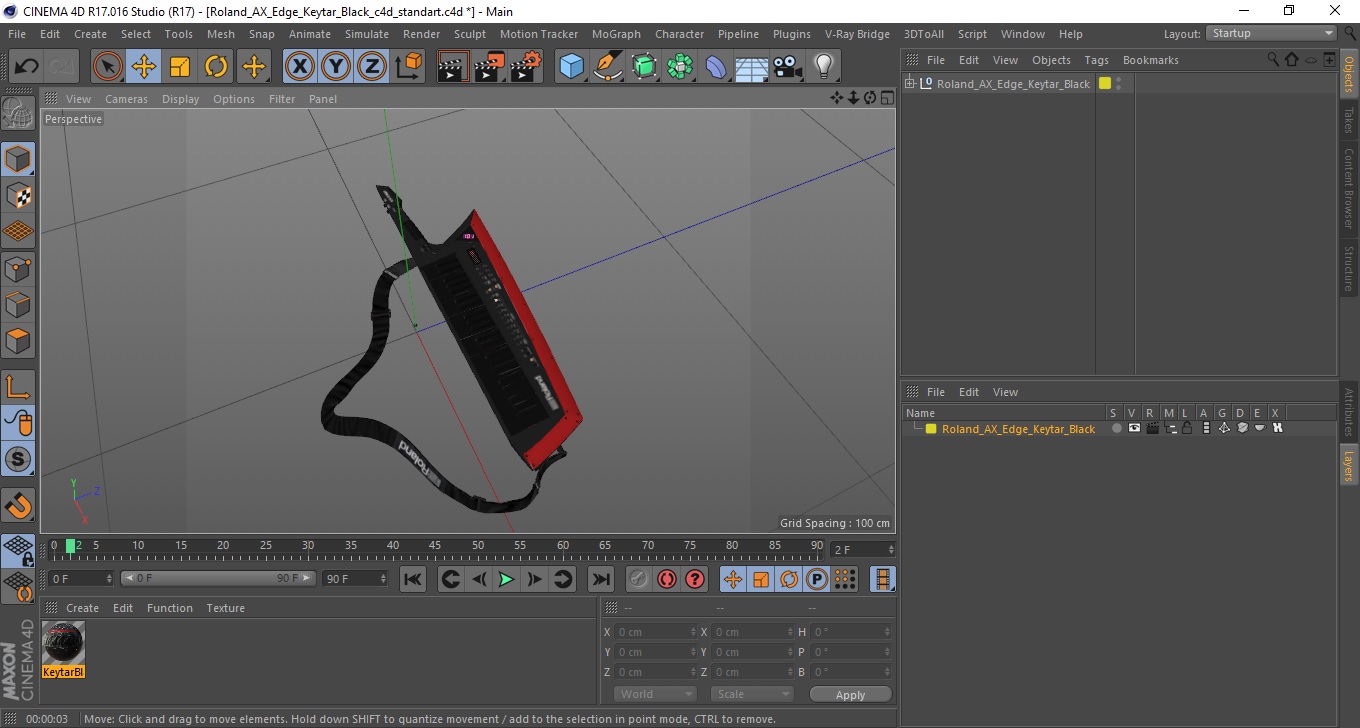Open the Sculpt menu

point(470,34)
